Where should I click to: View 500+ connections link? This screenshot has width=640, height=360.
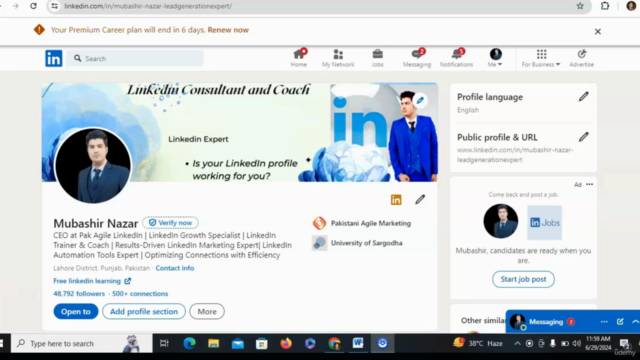point(140,293)
